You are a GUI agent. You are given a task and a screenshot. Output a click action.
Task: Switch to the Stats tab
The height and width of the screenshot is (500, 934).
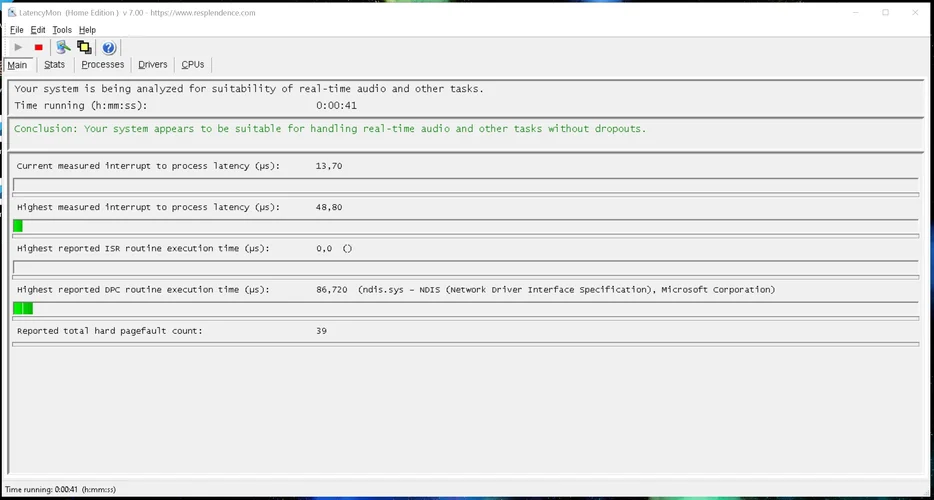pyautogui.click(x=54, y=64)
